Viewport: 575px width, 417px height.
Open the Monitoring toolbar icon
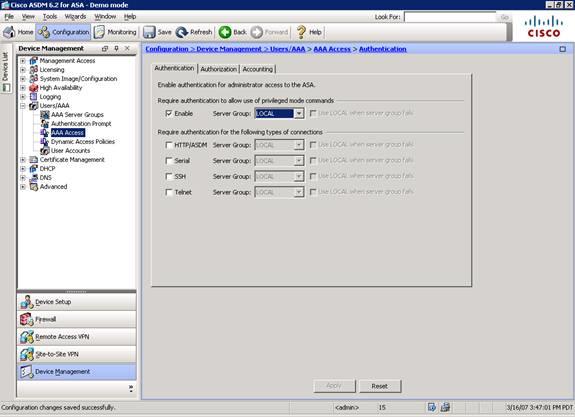(99, 32)
